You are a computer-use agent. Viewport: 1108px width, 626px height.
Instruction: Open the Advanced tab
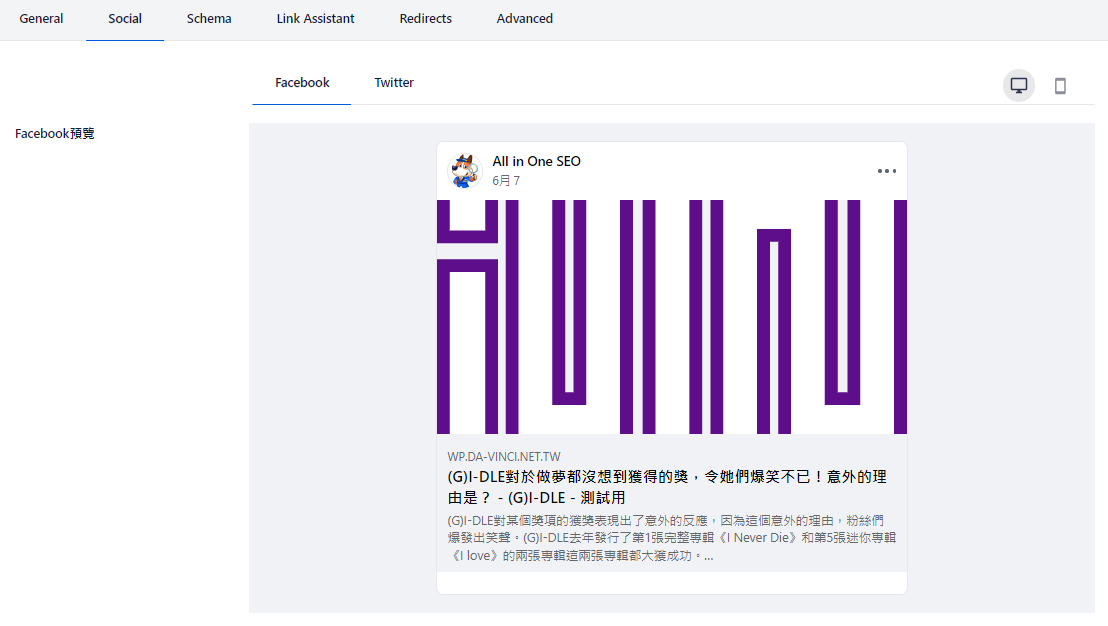524,19
